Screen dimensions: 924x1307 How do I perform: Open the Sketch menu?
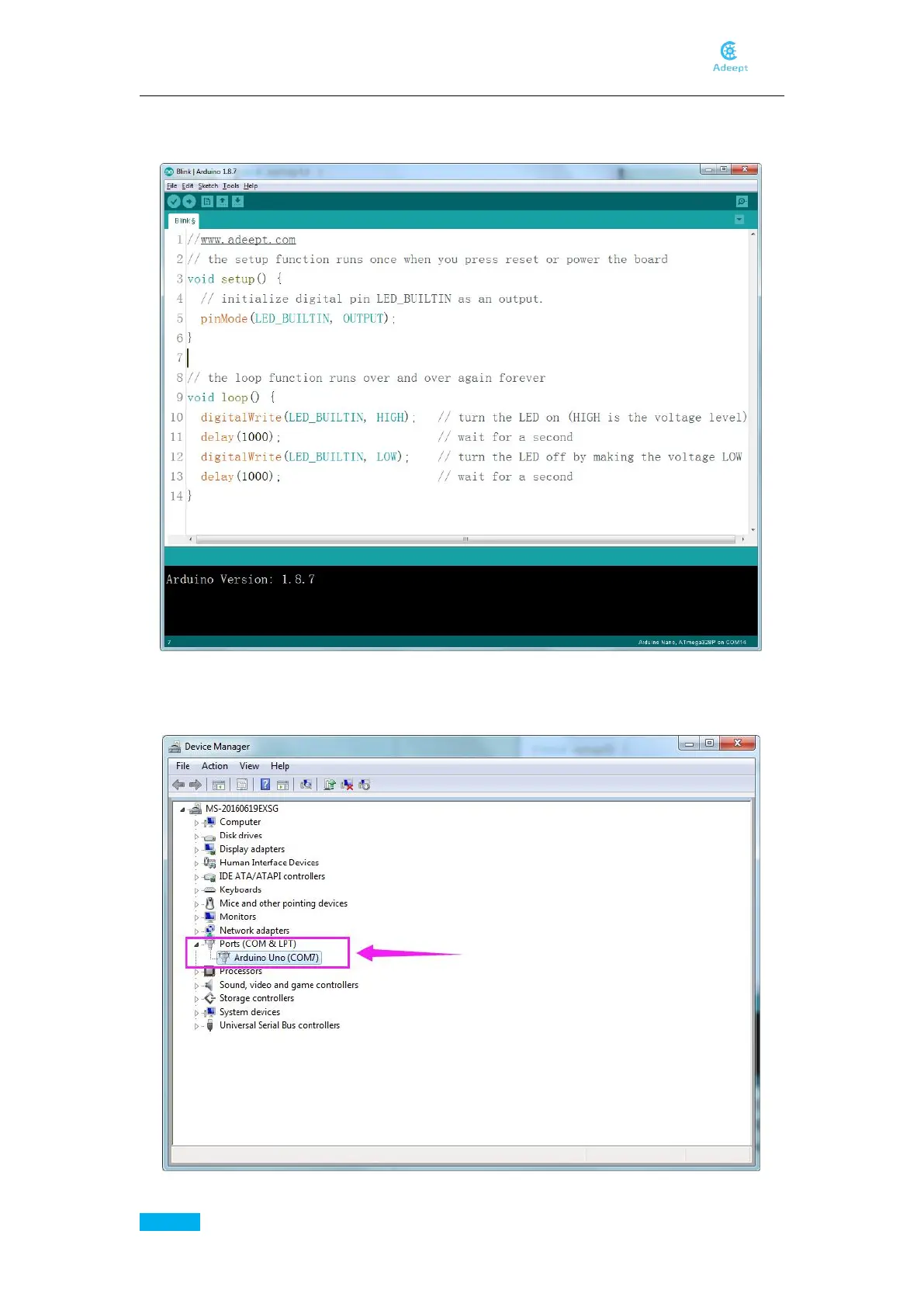point(208,186)
